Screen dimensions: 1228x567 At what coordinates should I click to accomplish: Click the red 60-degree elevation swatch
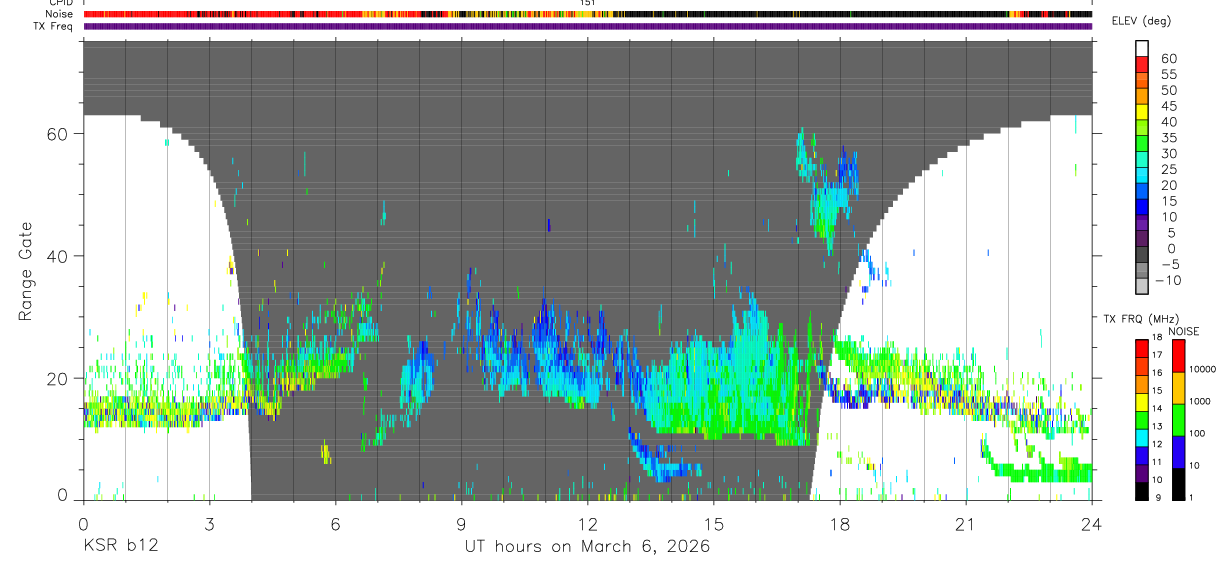point(1142,63)
